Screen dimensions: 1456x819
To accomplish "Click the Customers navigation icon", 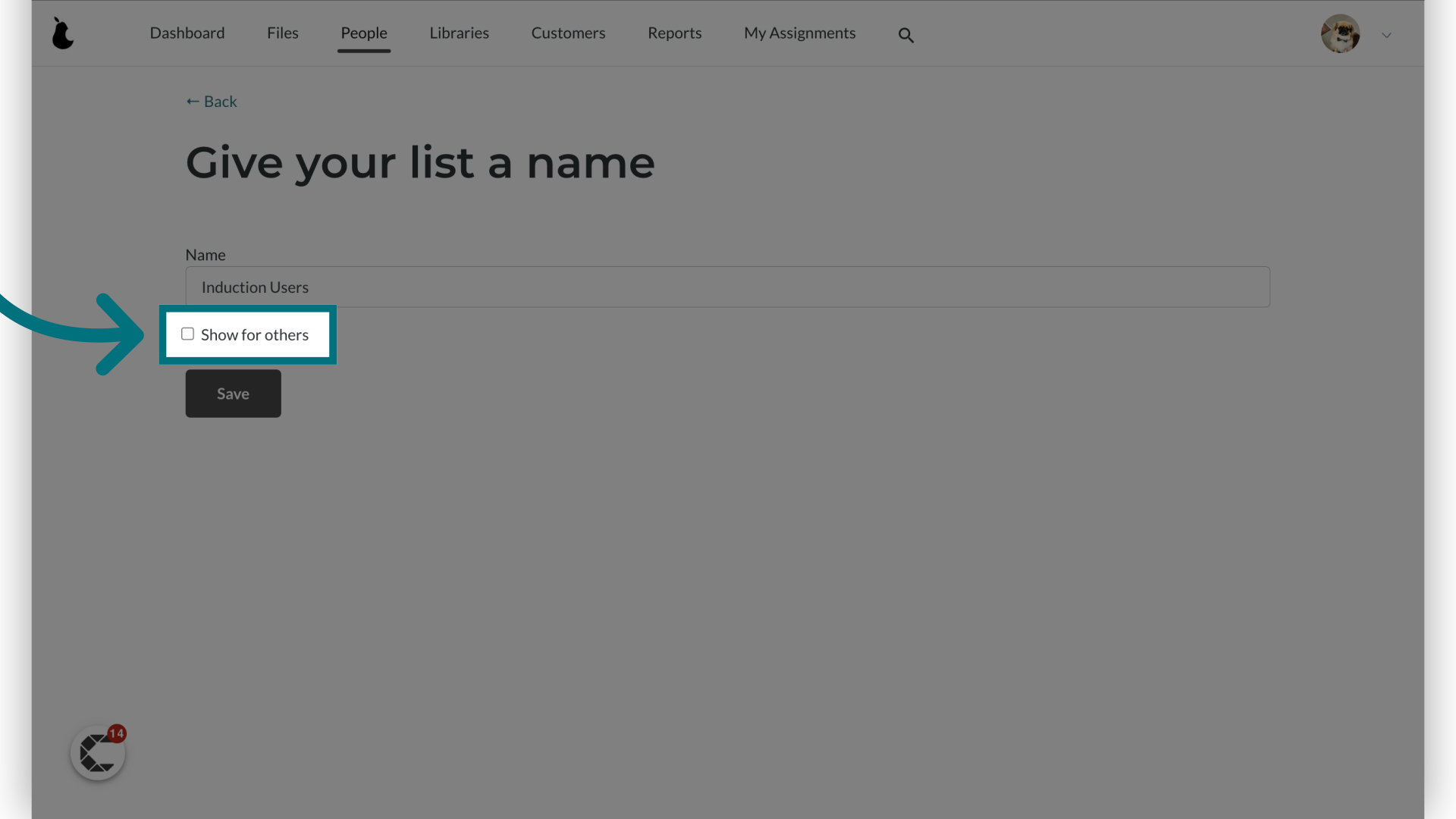I will (x=568, y=32).
